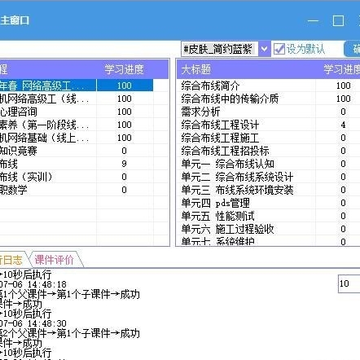
Task: Select 单元一 综合布线认知 row
Action: click(269, 164)
